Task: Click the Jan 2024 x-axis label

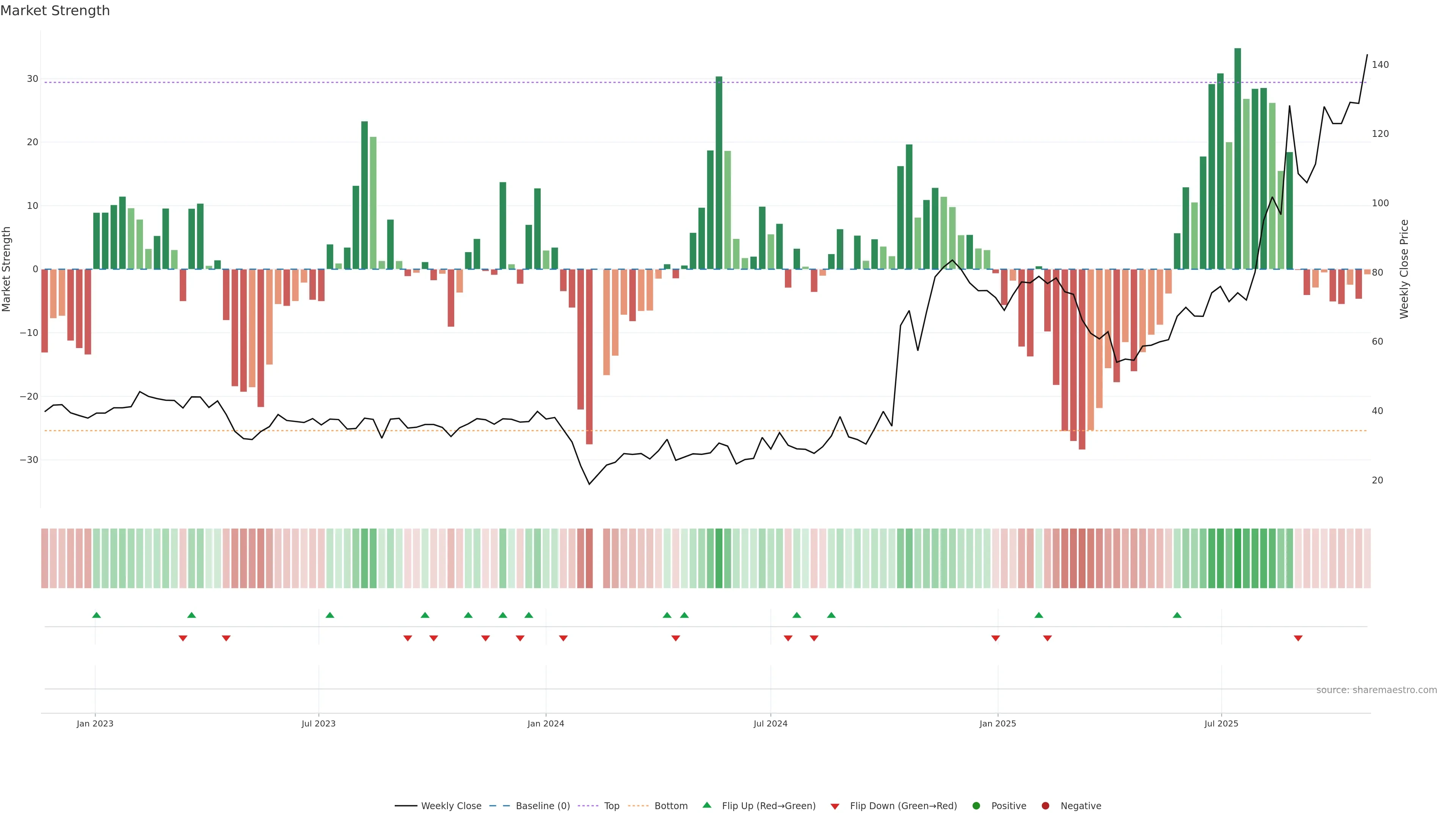Action: (x=546, y=723)
